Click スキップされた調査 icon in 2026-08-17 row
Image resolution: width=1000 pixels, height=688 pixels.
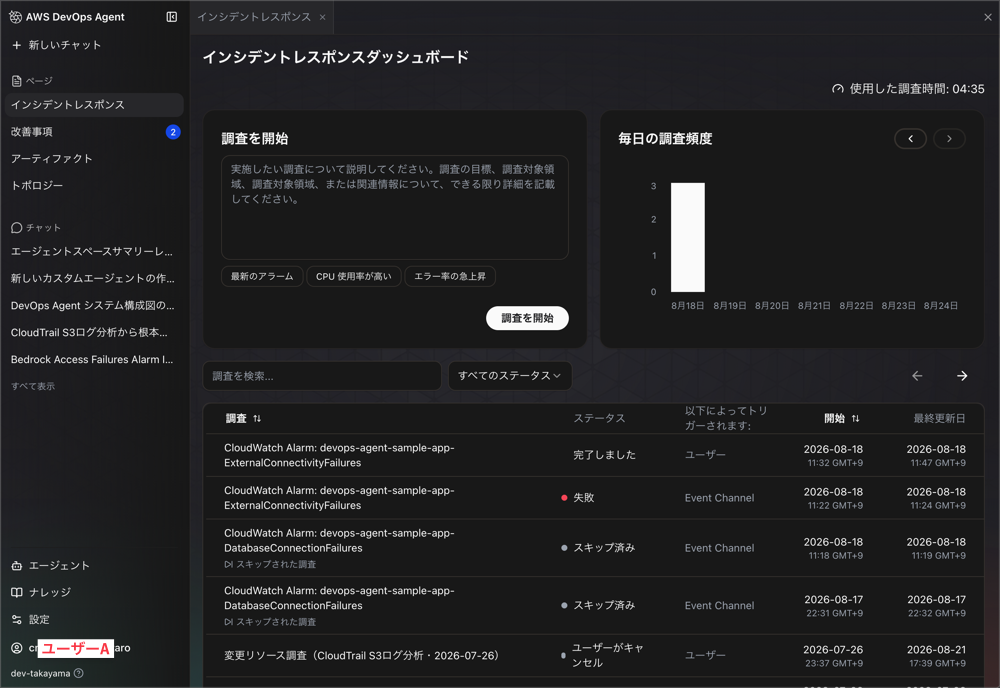(228, 622)
